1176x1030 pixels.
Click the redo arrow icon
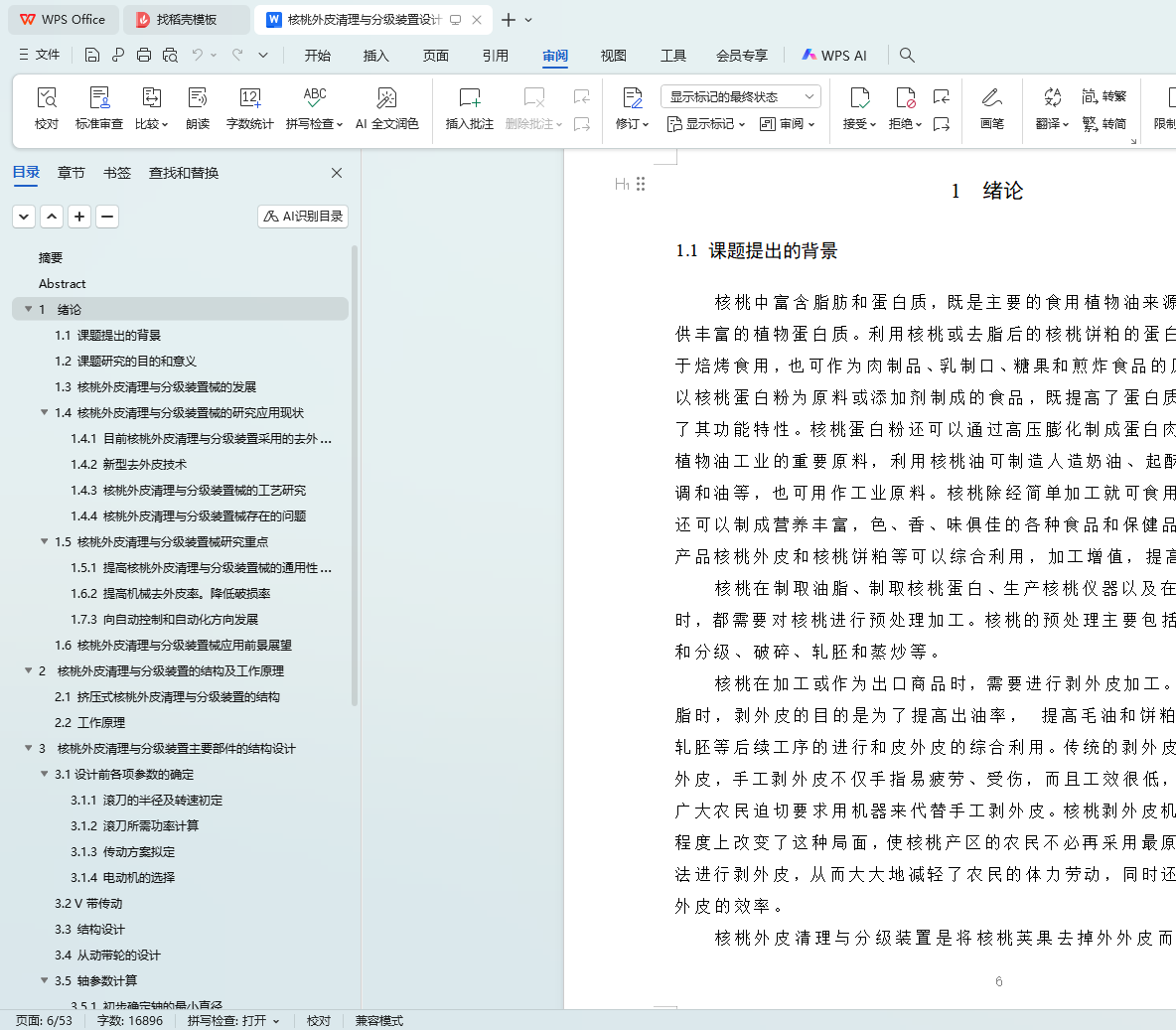coord(237,55)
